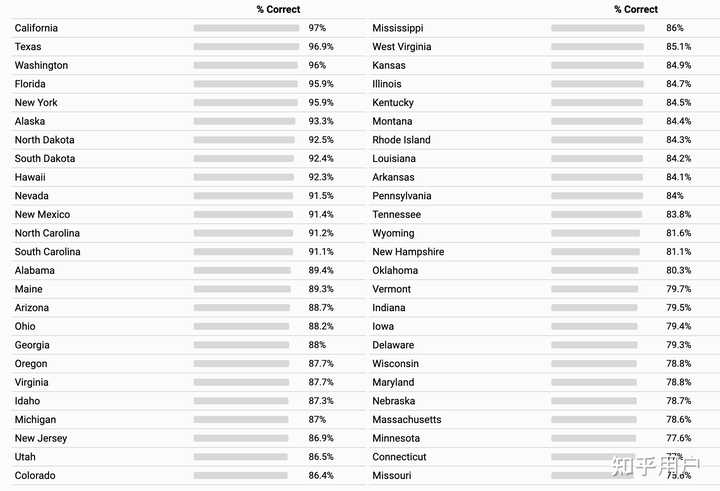The height and width of the screenshot is (491, 720).
Task: Click the Rhode Island row label
Action: (401, 140)
